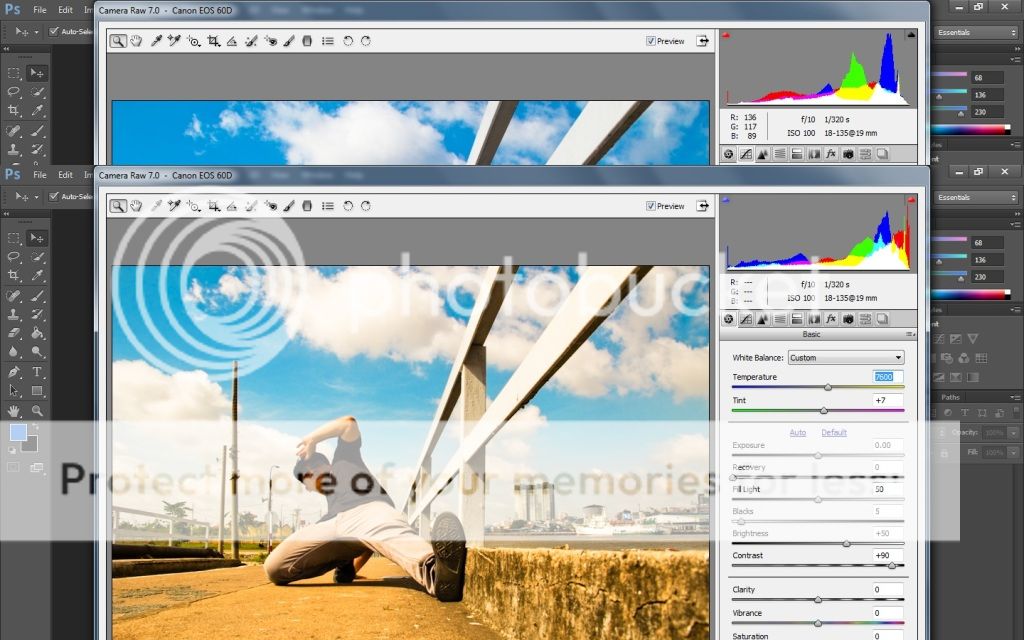The image size is (1024, 640).
Task: Select Straighten tool in upper Camera Raw toolbar
Action: point(232,40)
